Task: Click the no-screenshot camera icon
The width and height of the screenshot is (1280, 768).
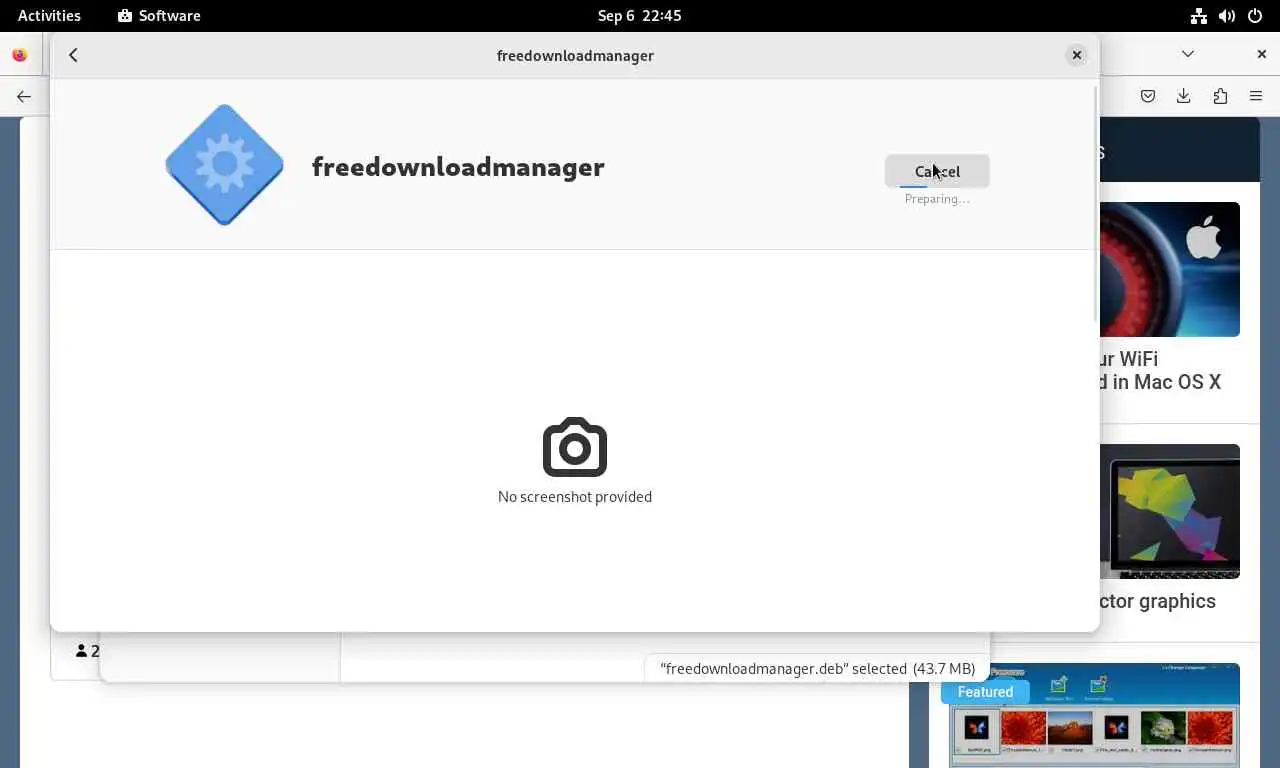Action: (x=575, y=447)
